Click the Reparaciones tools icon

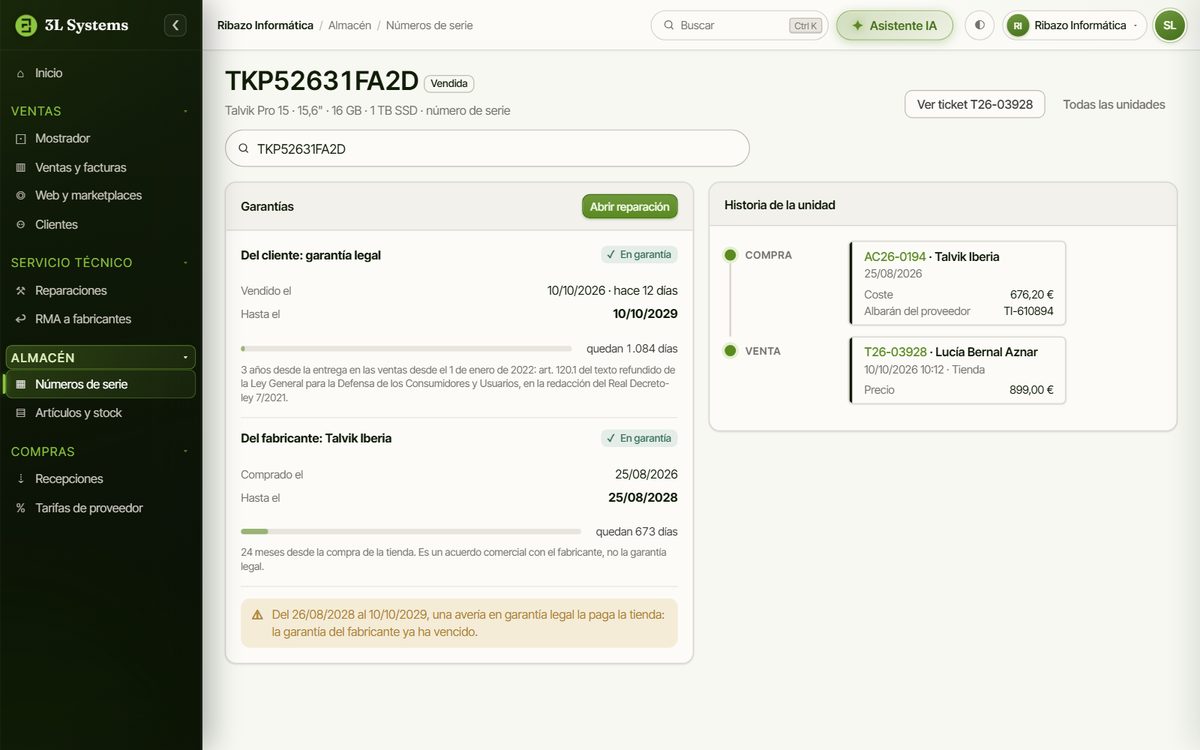coord(21,290)
